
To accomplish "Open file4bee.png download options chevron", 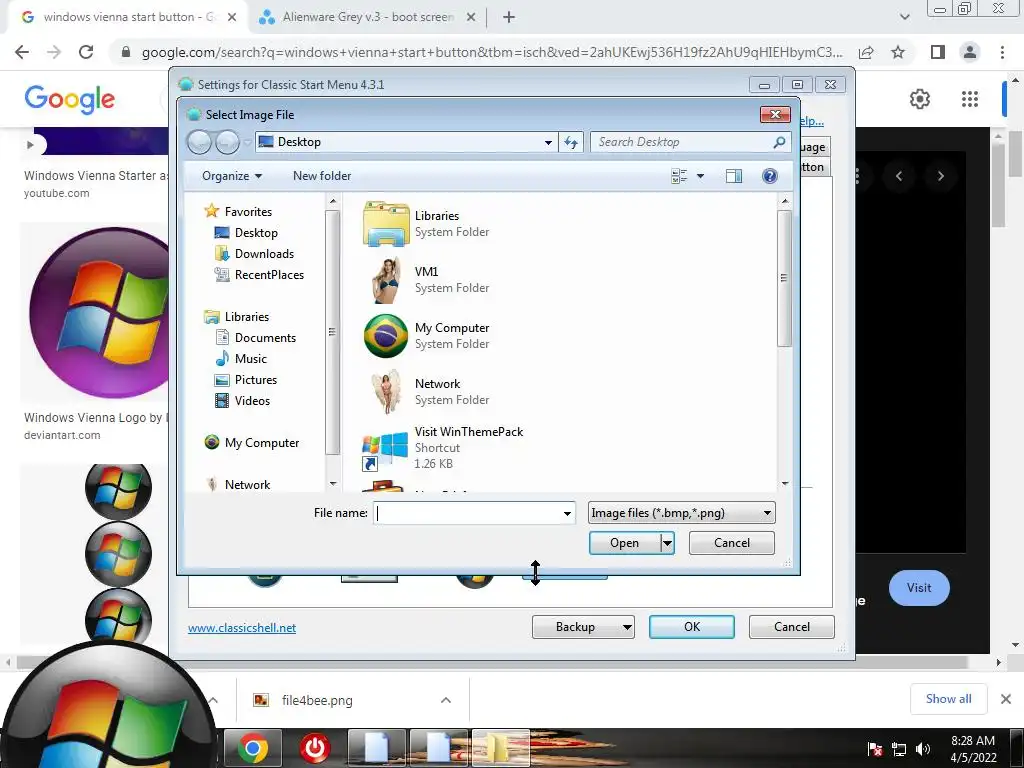I will tap(446, 700).
